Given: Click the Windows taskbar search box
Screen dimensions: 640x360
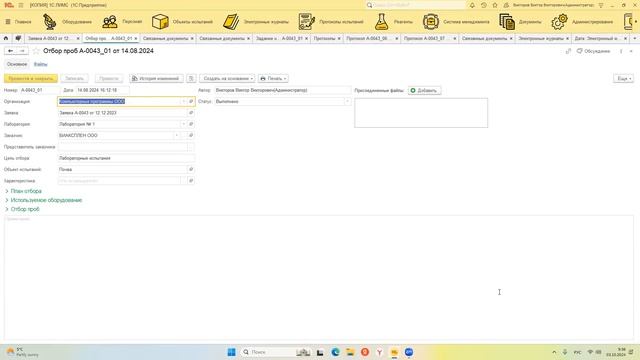Looking at the screenshot, I should tap(276, 352).
